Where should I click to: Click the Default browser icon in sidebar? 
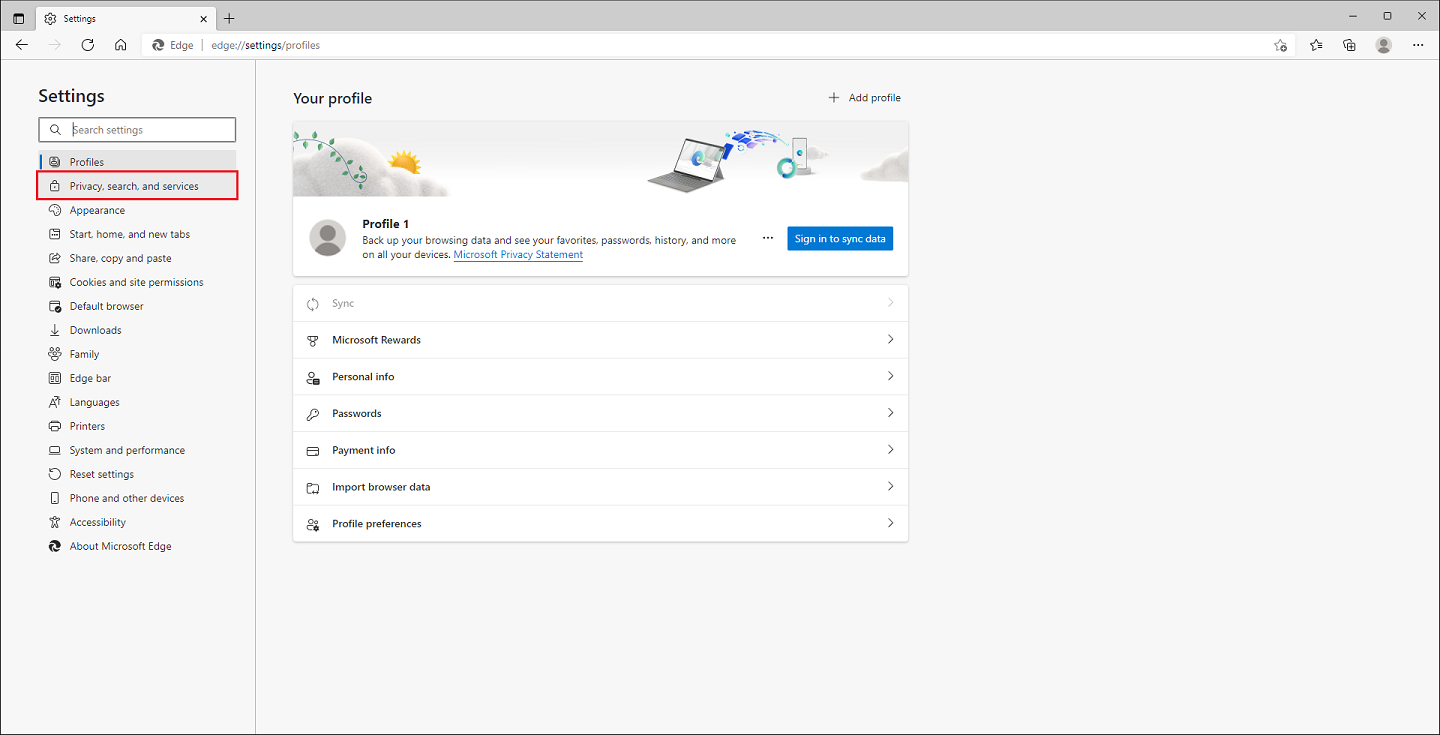[55, 306]
